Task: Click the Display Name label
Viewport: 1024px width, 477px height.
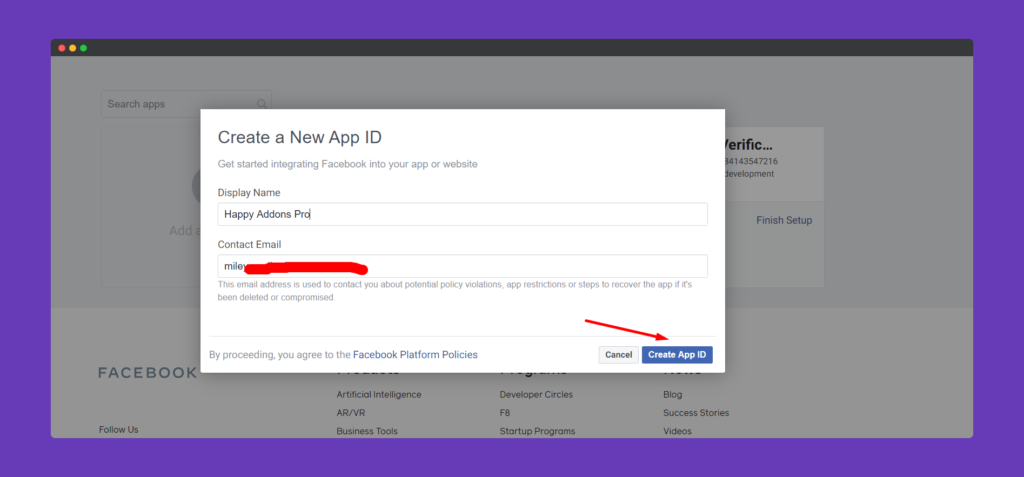Action: [x=249, y=193]
